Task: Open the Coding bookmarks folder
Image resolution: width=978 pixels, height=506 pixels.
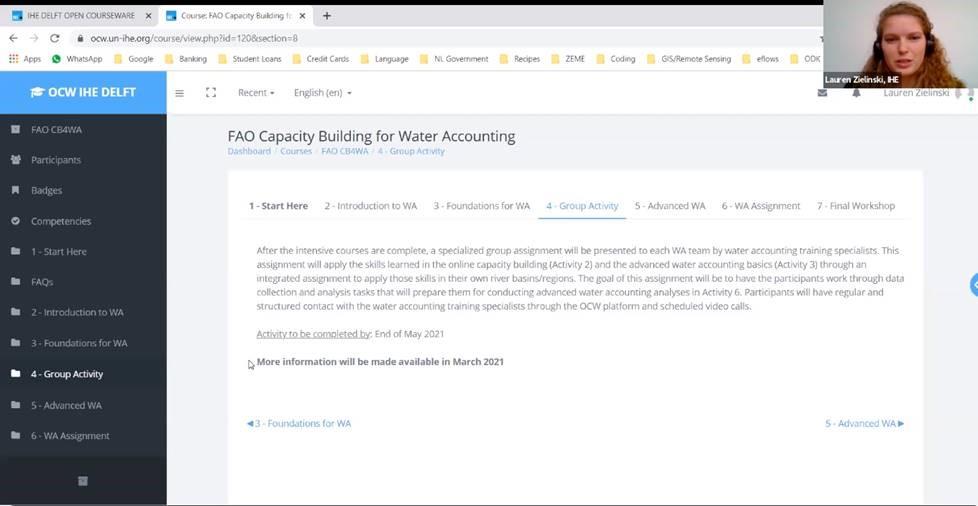Action: pos(616,59)
